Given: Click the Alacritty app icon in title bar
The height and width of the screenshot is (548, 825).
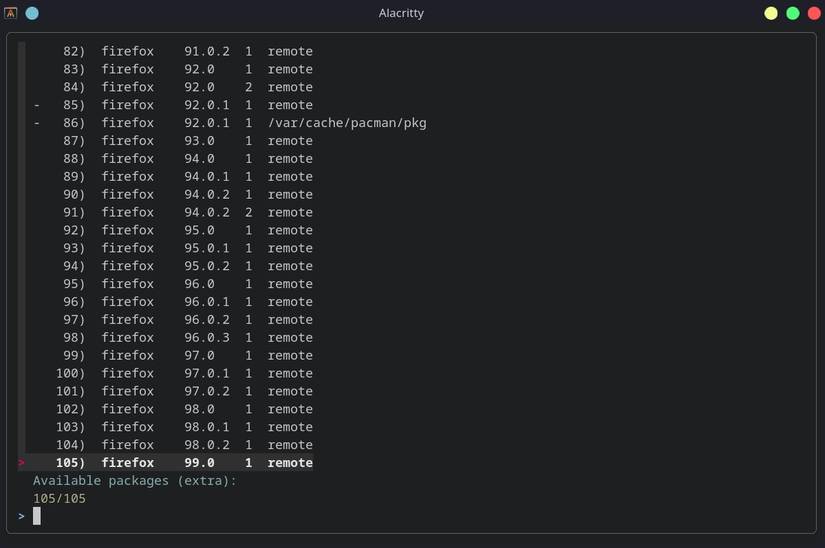Looking at the screenshot, I should (12, 13).
